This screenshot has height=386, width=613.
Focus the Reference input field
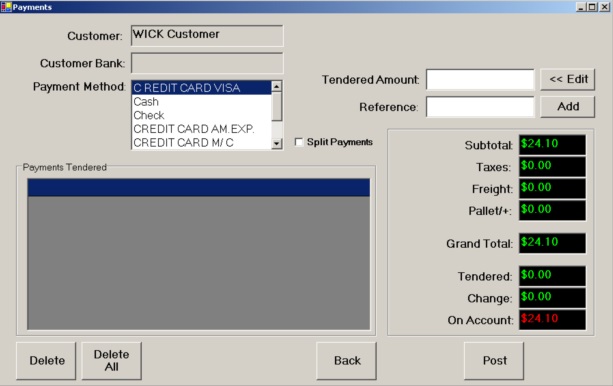[x=480, y=107]
